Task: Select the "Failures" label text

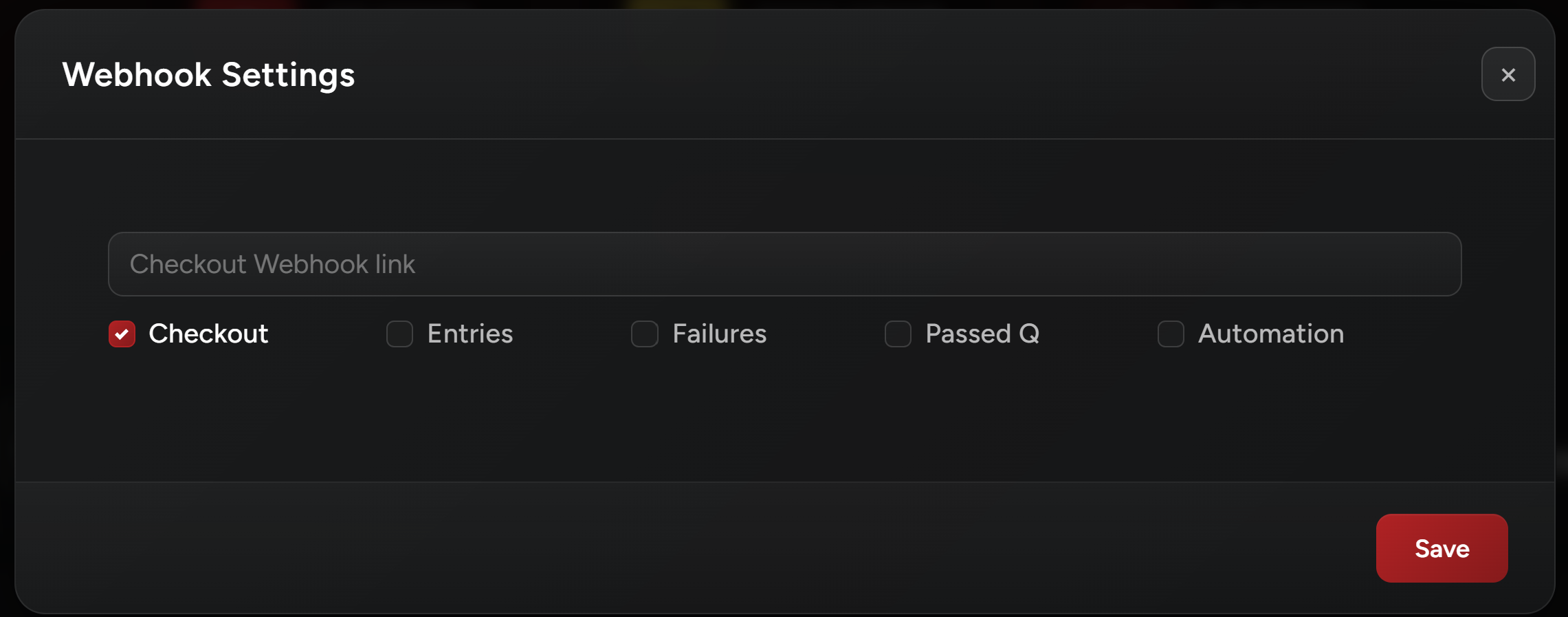Action: 719,334
